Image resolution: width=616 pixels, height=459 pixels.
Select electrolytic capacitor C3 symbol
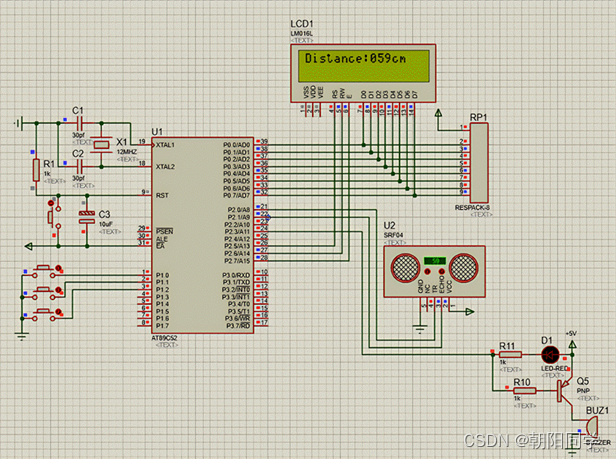point(87,217)
